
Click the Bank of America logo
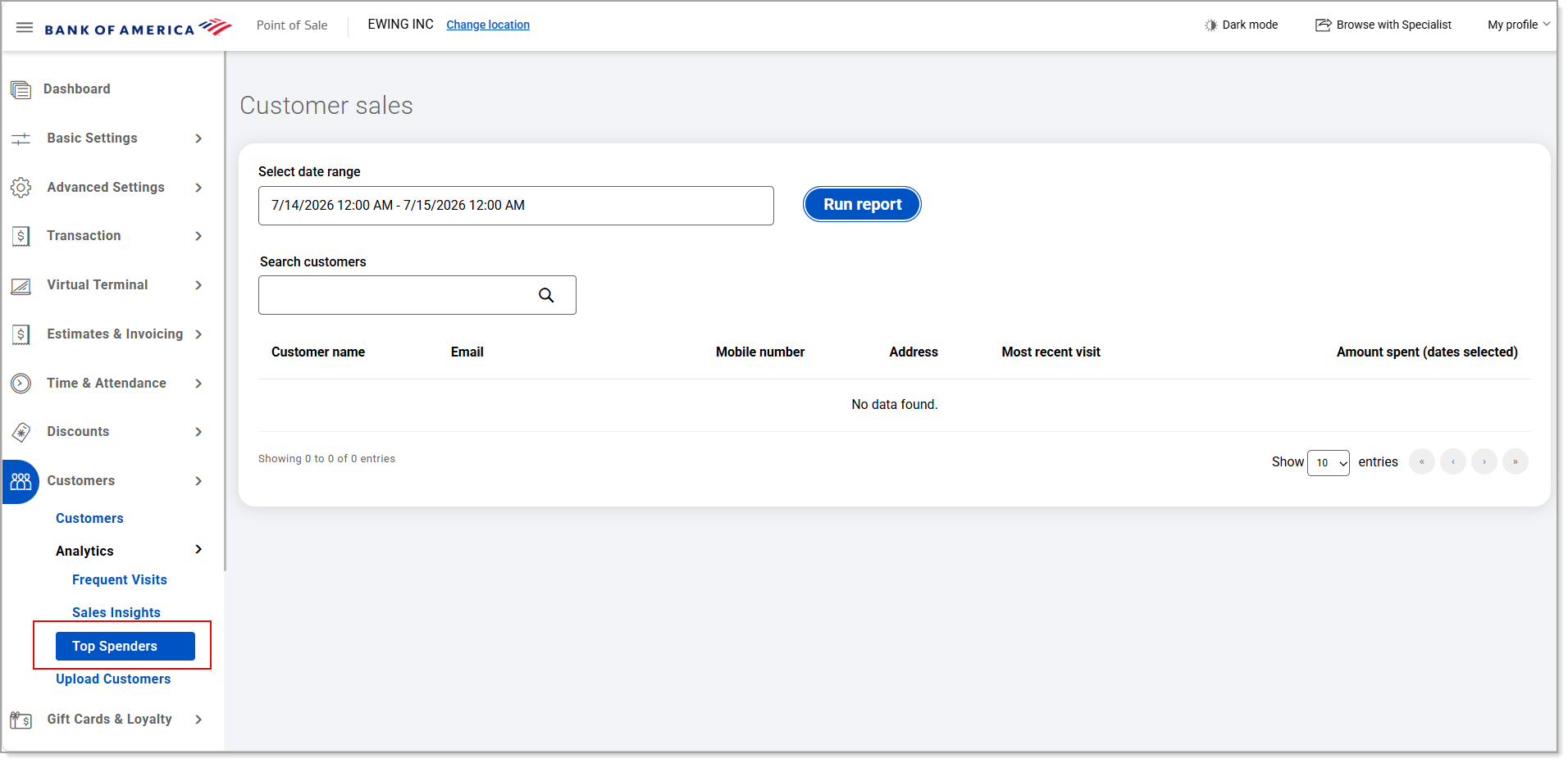[138, 28]
